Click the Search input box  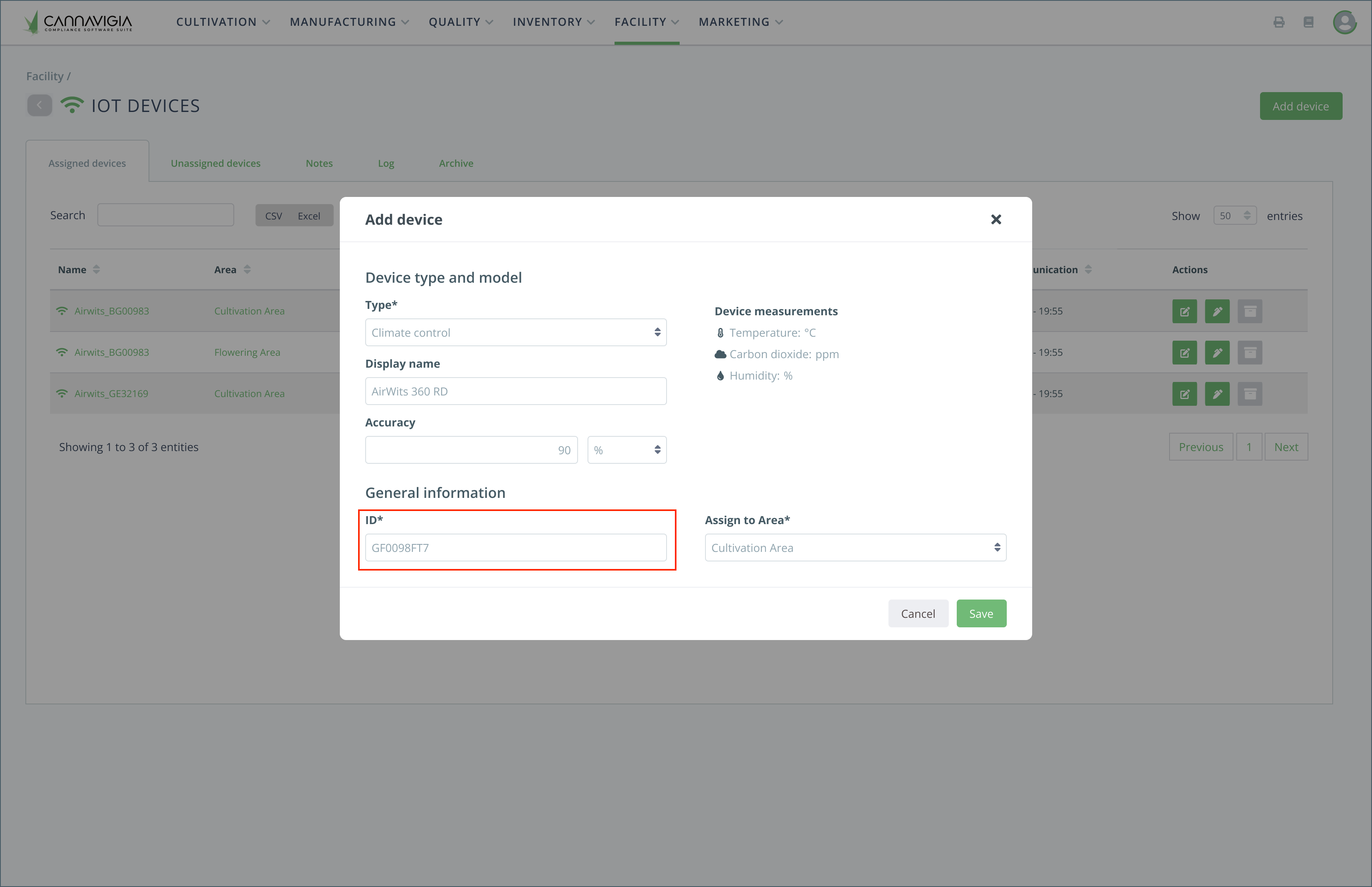pyautogui.click(x=166, y=215)
